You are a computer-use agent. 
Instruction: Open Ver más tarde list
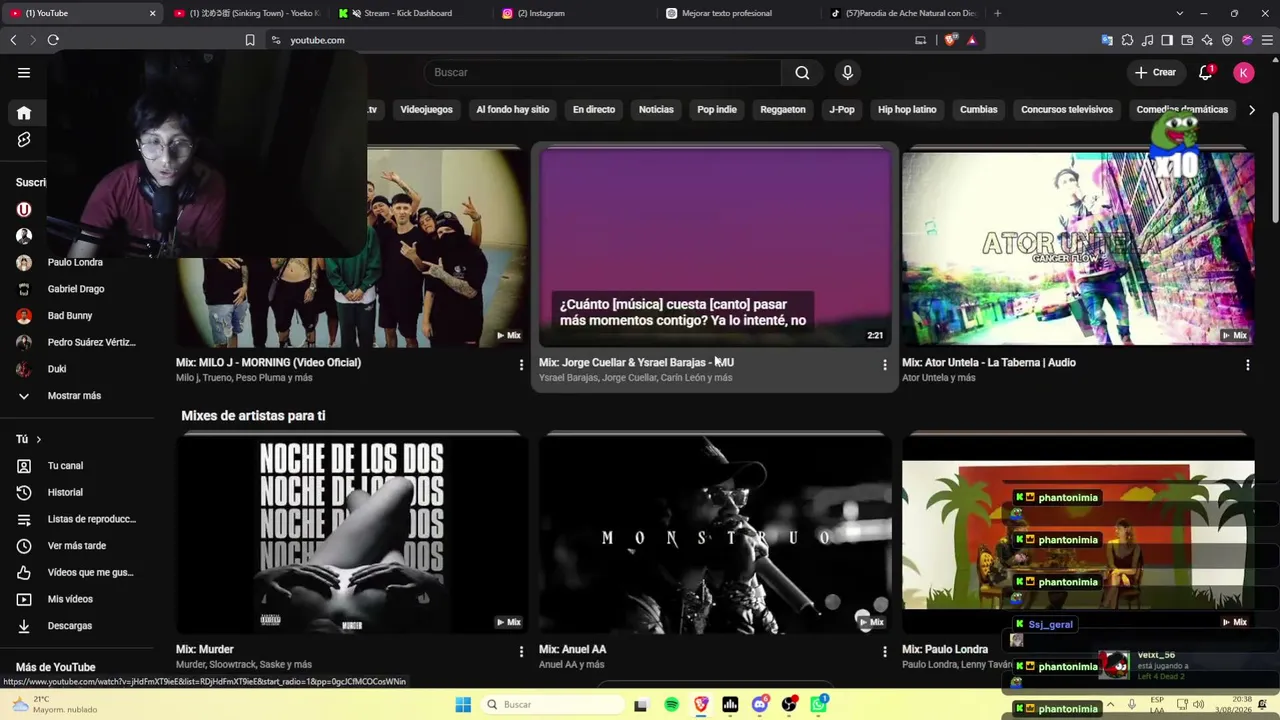click(76, 546)
